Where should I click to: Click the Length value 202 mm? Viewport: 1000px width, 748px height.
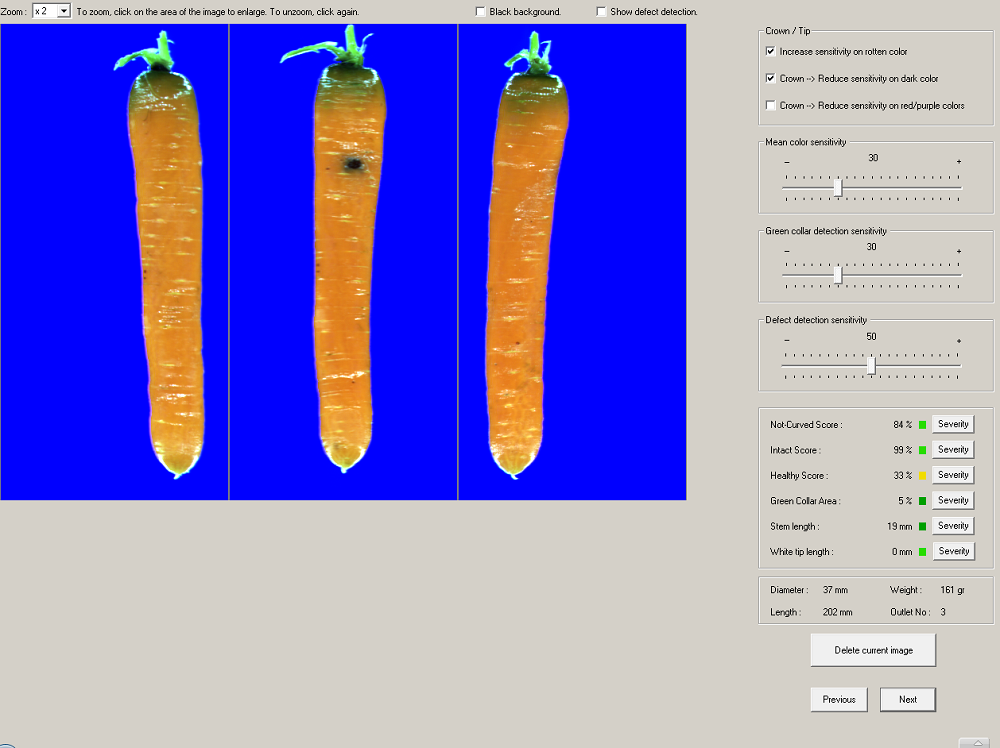837,612
